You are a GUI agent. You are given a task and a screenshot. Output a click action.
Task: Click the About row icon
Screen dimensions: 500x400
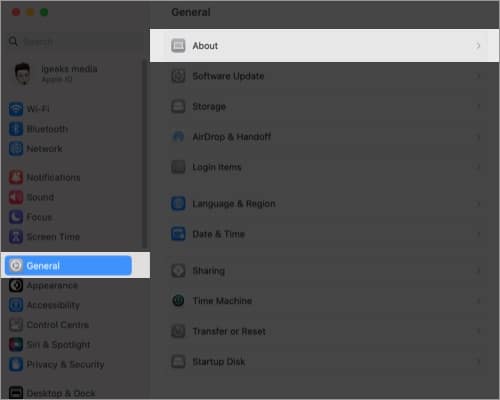click(x=178, y=46)
